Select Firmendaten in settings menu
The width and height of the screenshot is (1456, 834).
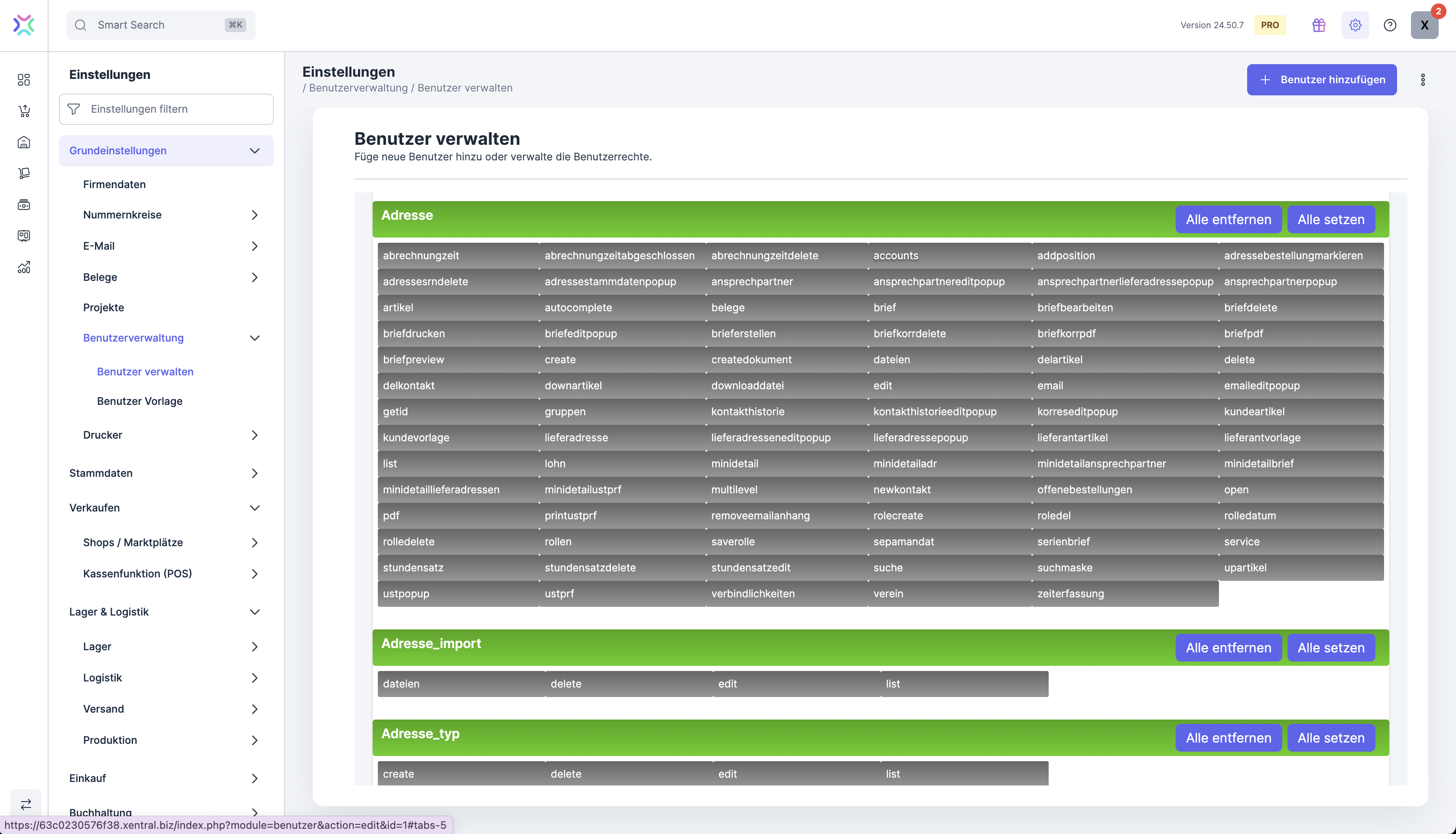point(114,185)
